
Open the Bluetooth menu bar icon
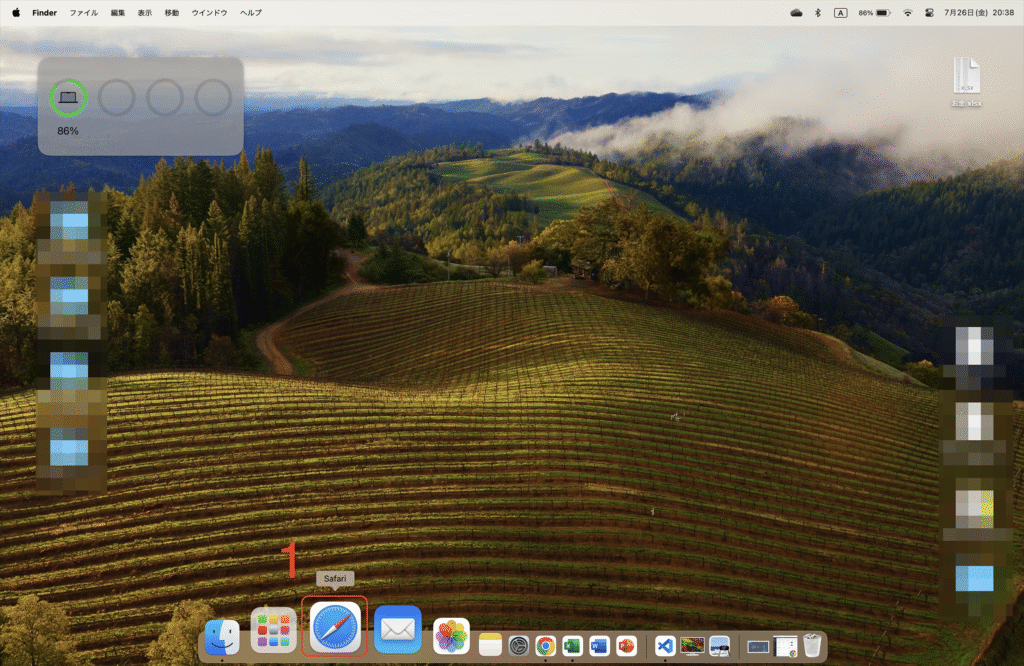(818, 12)
